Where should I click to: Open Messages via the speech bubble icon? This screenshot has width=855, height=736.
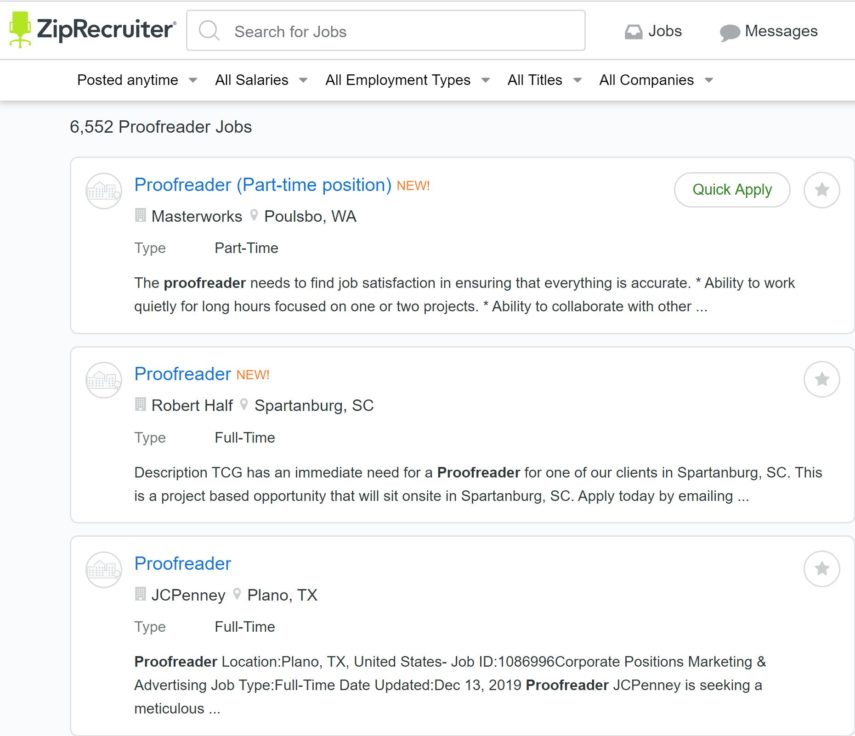(x=729, y=31)
